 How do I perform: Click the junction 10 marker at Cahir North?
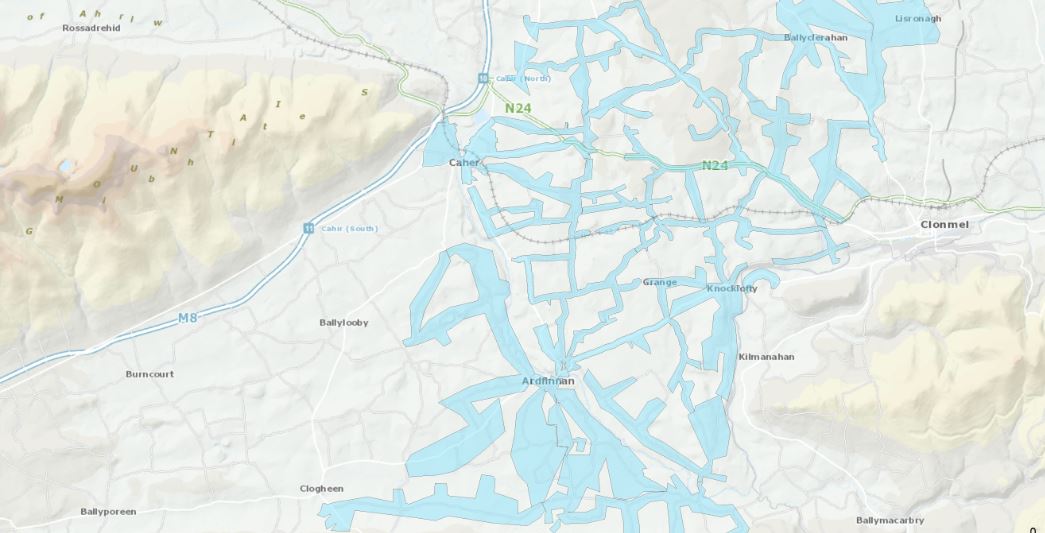(482, 79)
